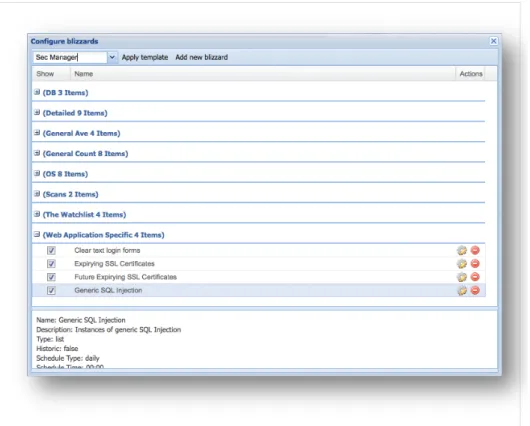The width and height of the screenshot is (530, 426).
Task: Remove the Expiring SSL Certificates entry
Action: [x=475, y=264]
